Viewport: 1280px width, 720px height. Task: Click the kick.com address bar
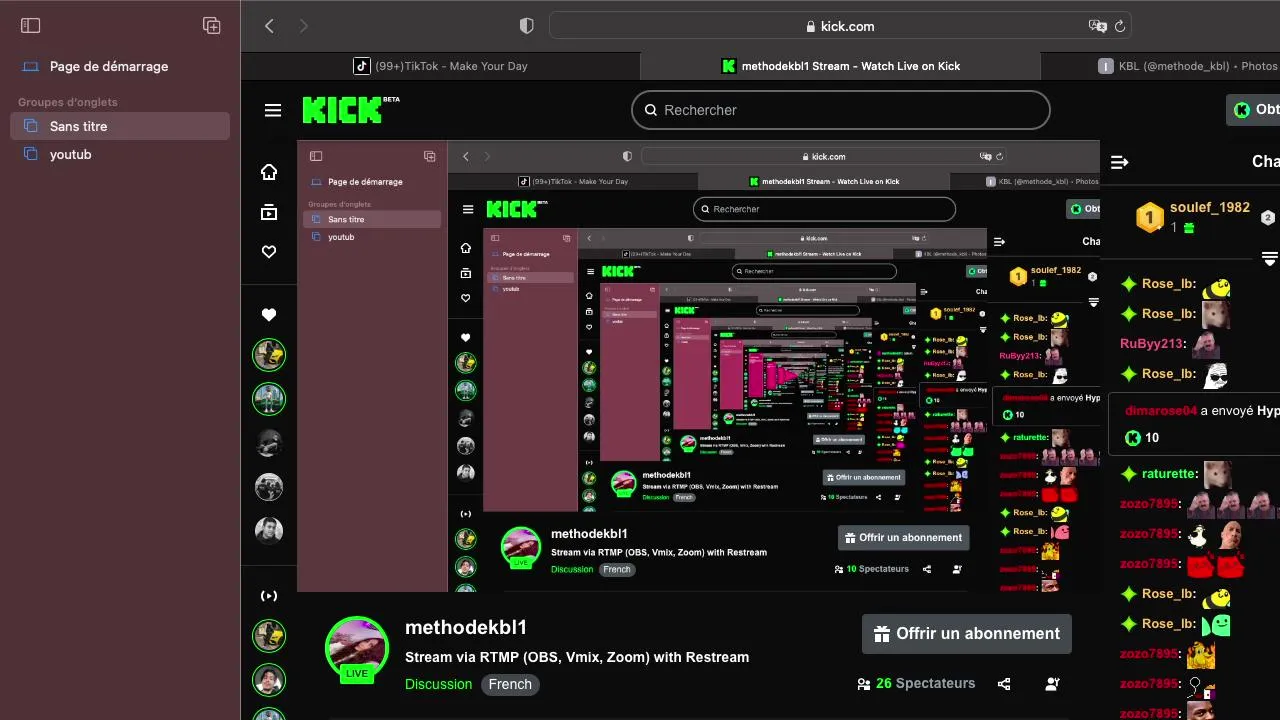pos(840,26)
